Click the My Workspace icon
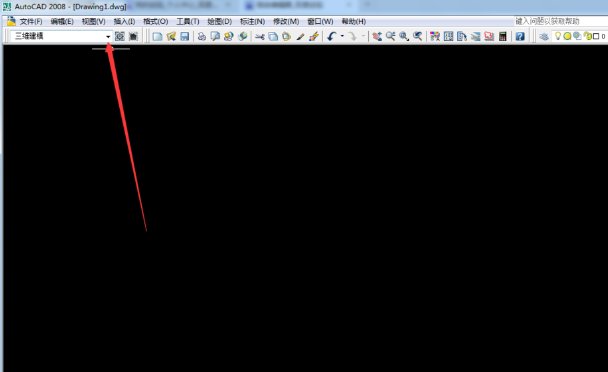 pyautogui.click(x=133, y=36)
